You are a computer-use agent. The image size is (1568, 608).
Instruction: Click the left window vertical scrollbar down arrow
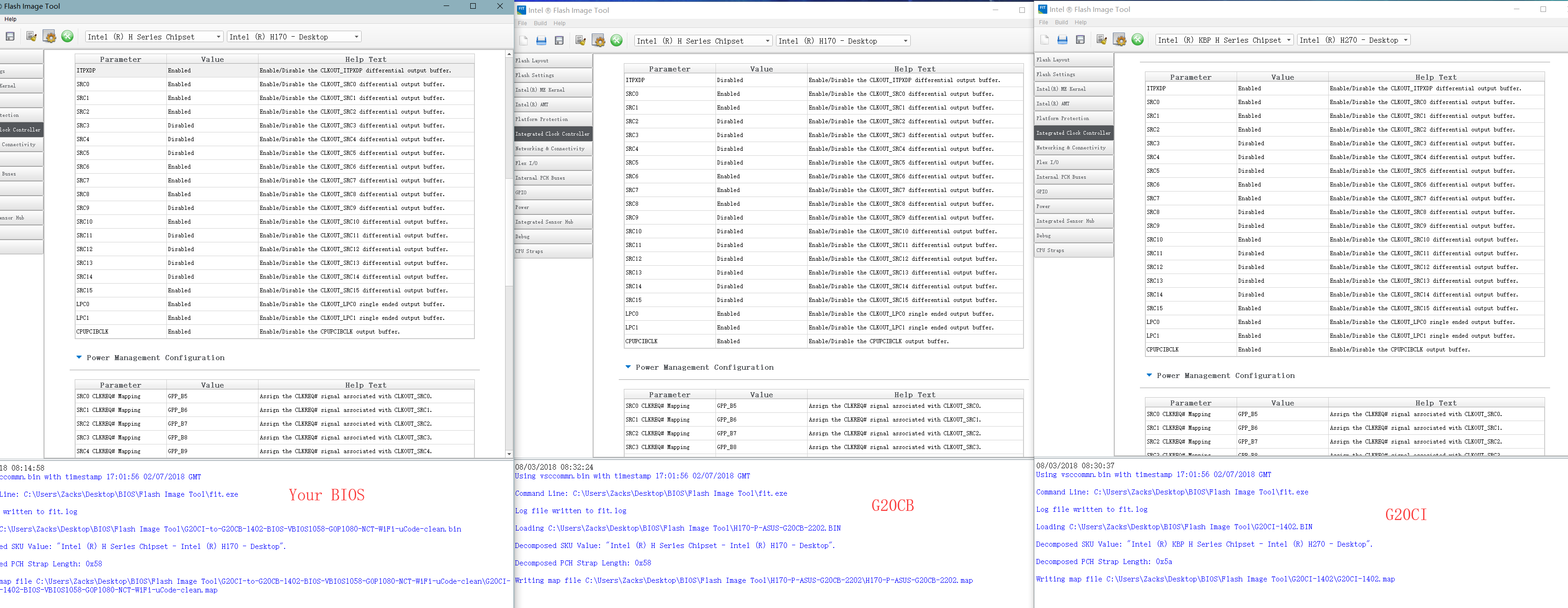509,454
